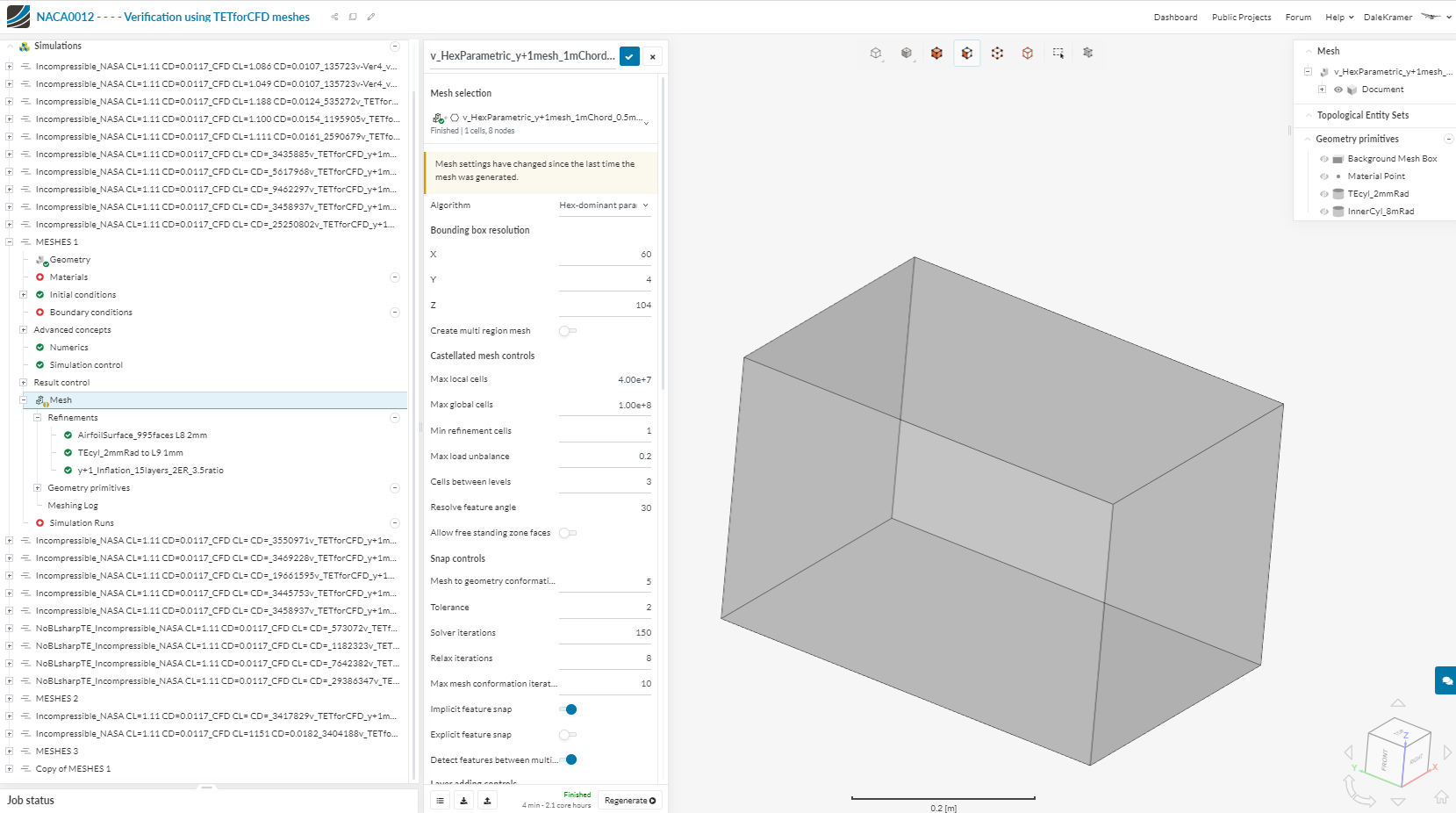Go to Public Projects
This screenshot has height=813, width=1456.
[x=1241, y=18]
